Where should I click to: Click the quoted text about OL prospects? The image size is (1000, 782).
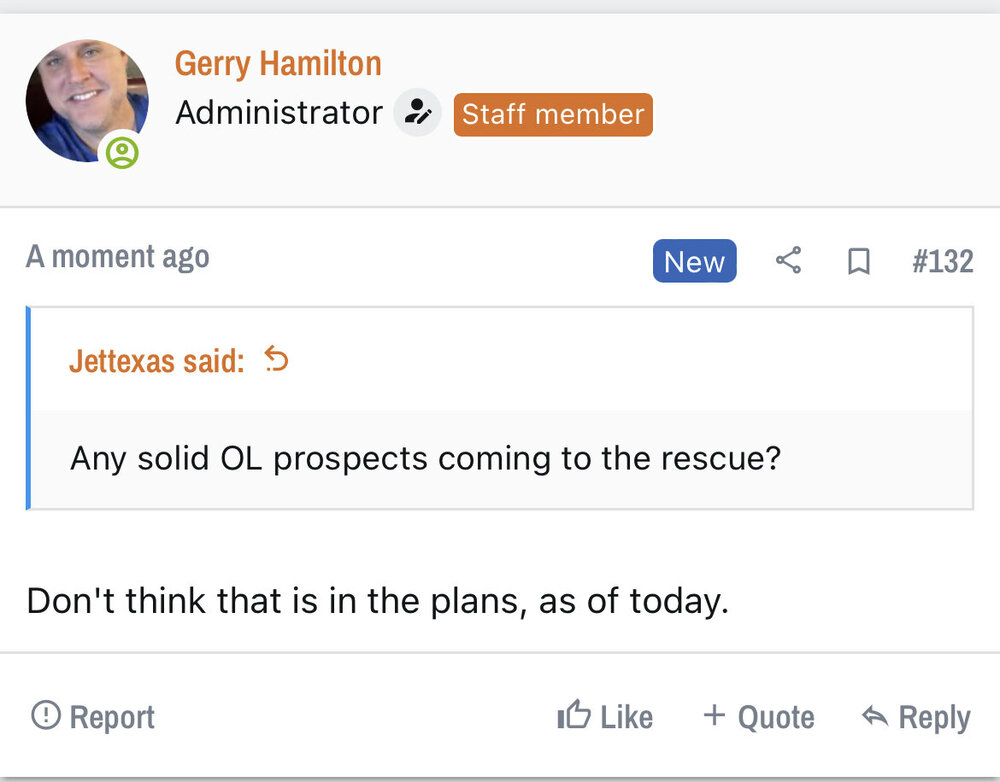click(x=425, y=459)
